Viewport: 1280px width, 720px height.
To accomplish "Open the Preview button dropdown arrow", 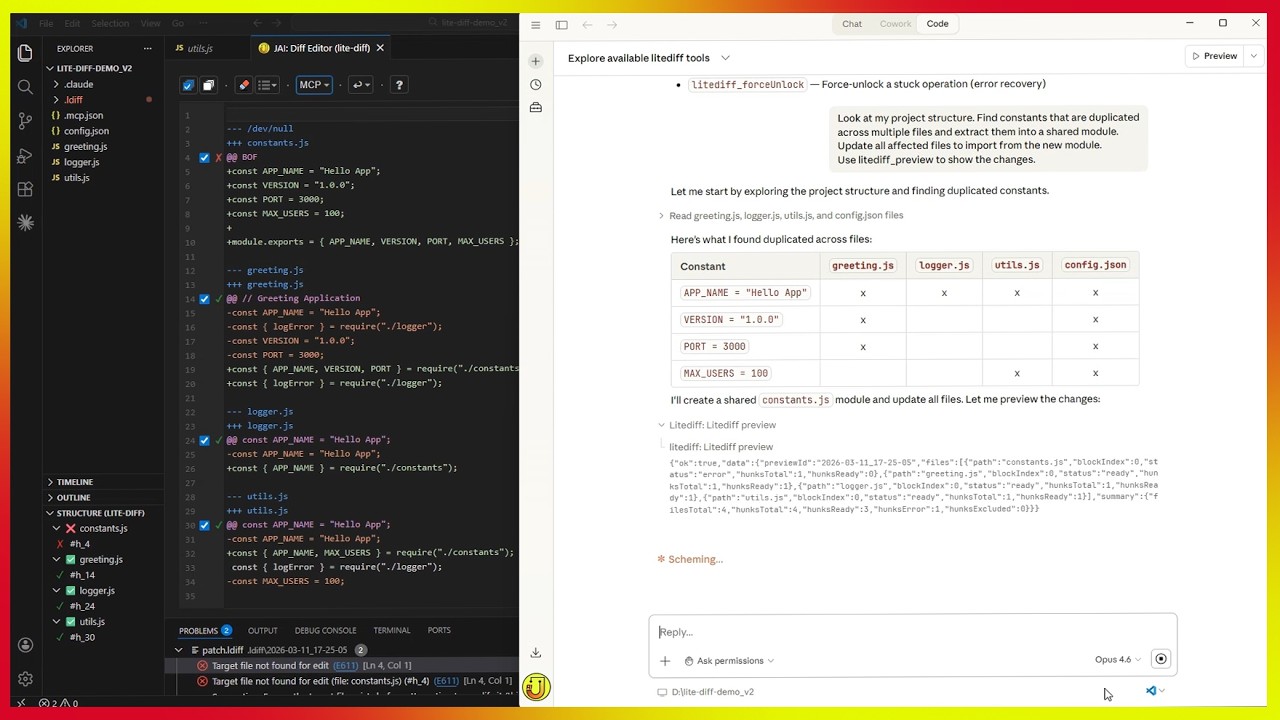I will (1253, 56).
